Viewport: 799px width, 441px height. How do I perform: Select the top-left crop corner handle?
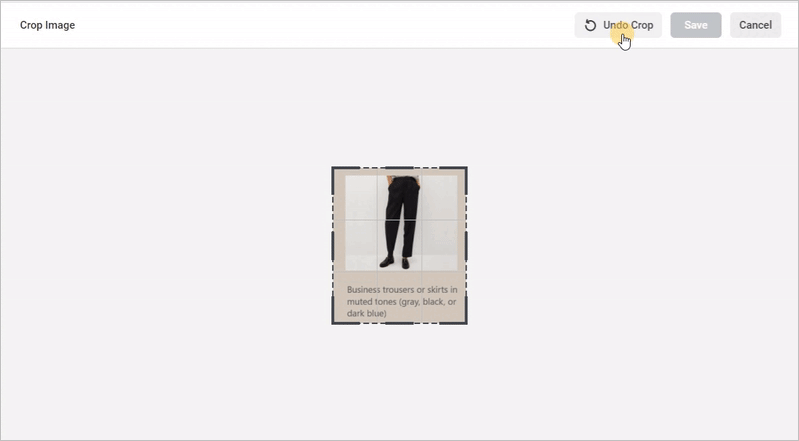tap(334, 169)
